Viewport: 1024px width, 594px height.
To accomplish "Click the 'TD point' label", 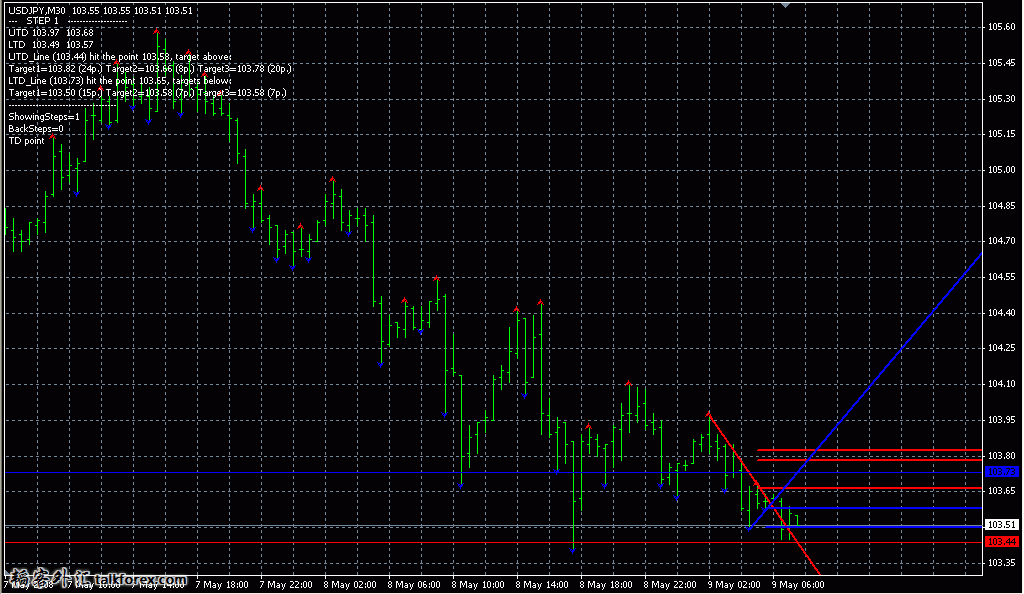I will [26, 140].
